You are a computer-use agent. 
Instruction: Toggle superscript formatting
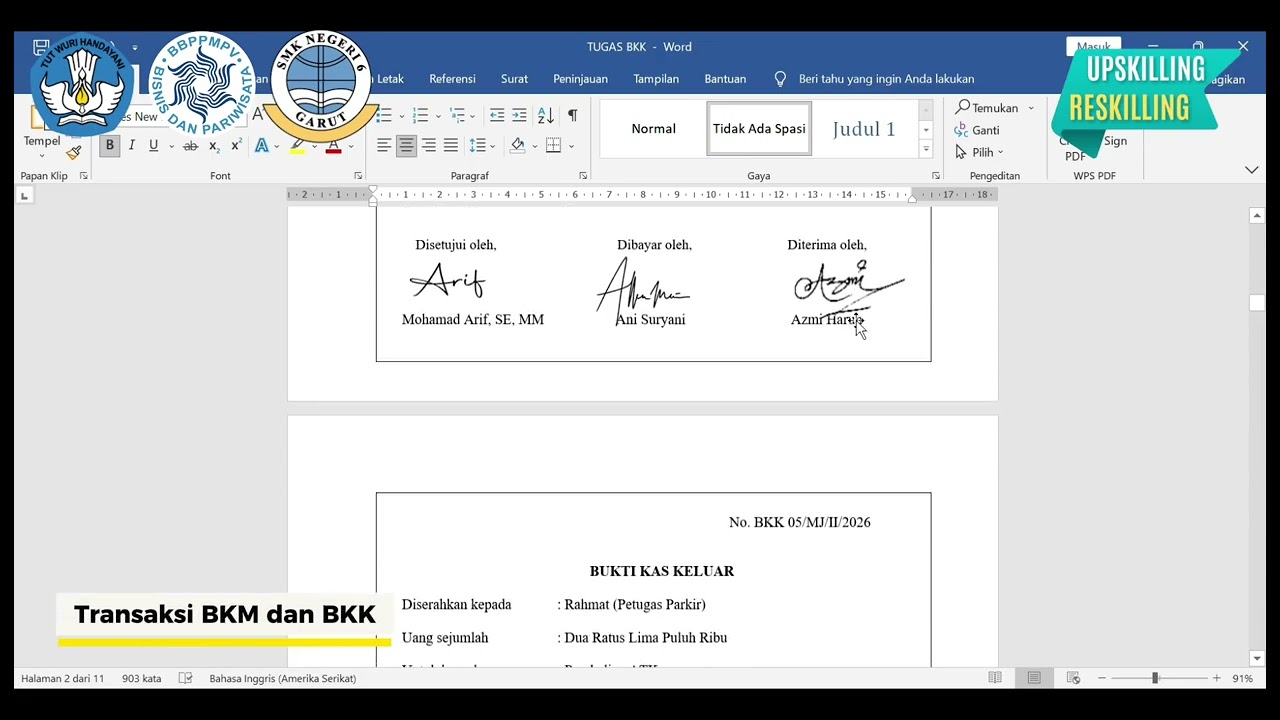click(236, 146)
